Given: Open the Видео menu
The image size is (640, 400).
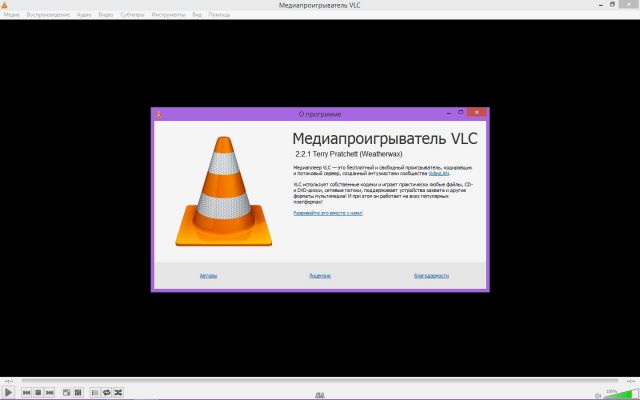Looking at the screenshot, I should pyautogui.click(x=106, y=15).
